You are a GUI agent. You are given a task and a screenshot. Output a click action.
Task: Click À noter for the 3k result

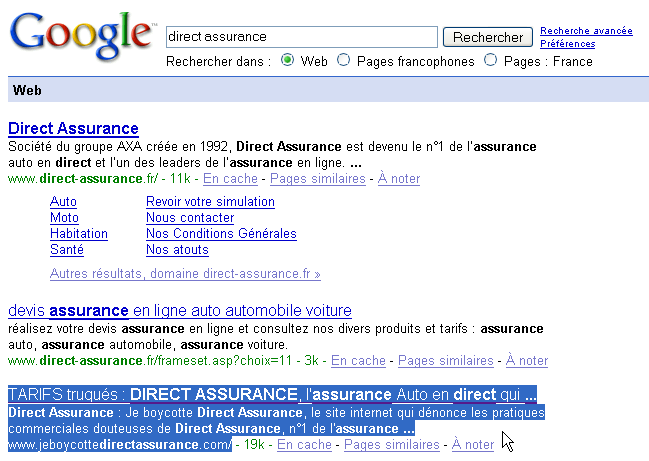527,360
